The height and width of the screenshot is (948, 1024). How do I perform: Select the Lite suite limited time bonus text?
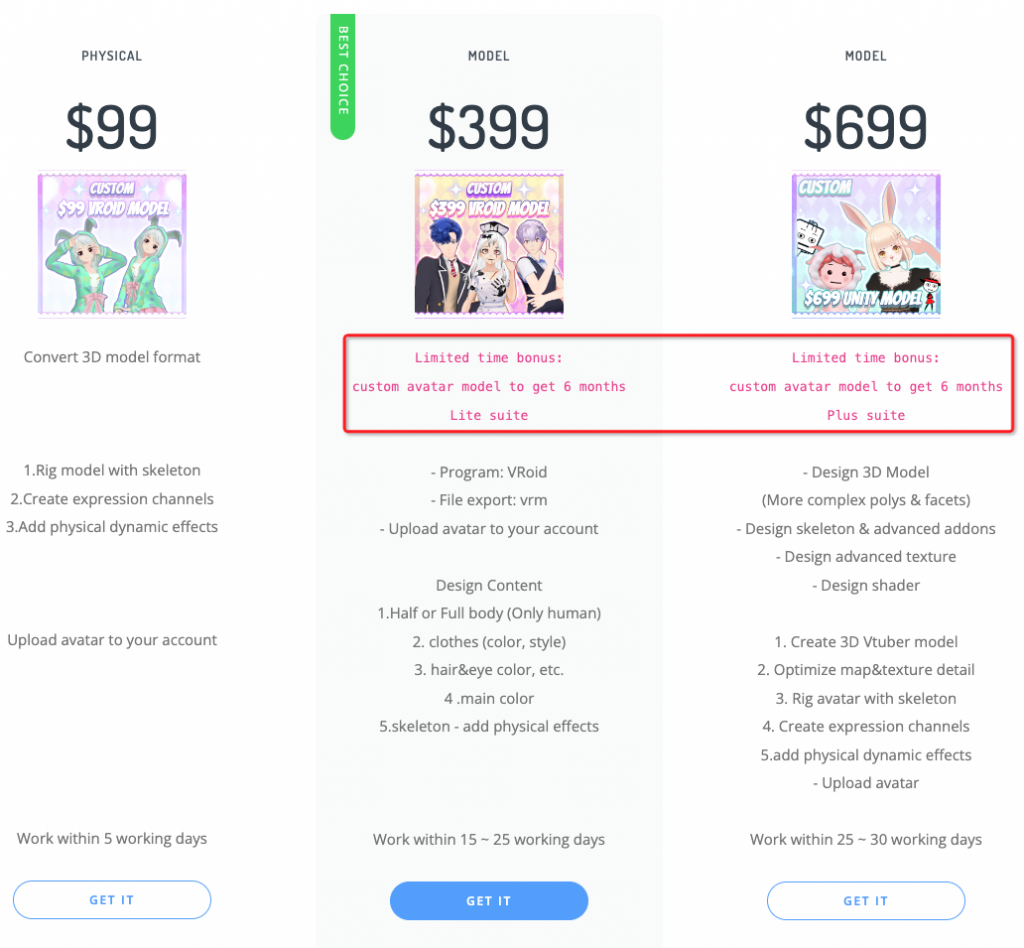coord(488,386)
